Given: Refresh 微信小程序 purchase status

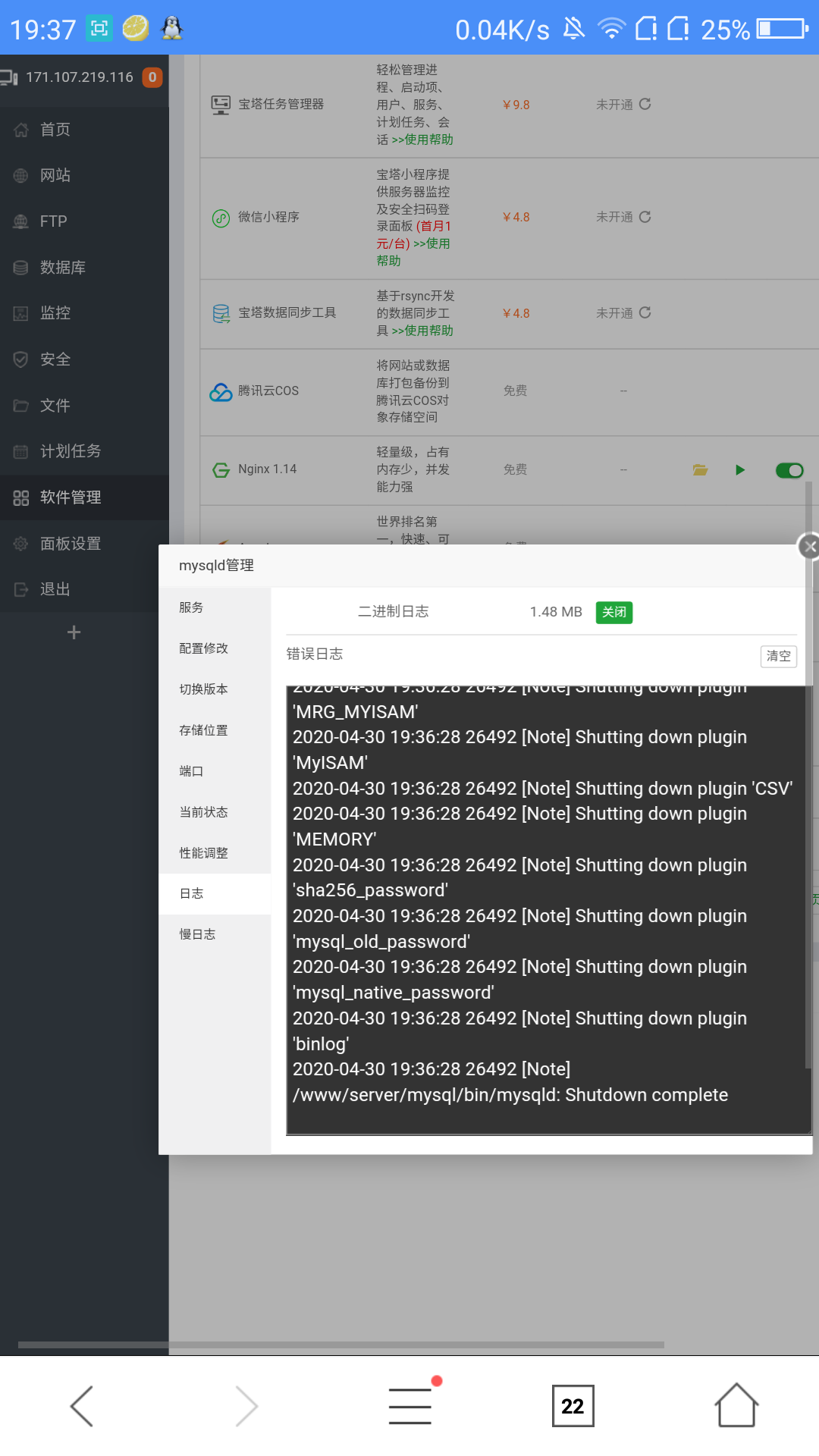Looking at the screenshot, I should pos(645,217).
